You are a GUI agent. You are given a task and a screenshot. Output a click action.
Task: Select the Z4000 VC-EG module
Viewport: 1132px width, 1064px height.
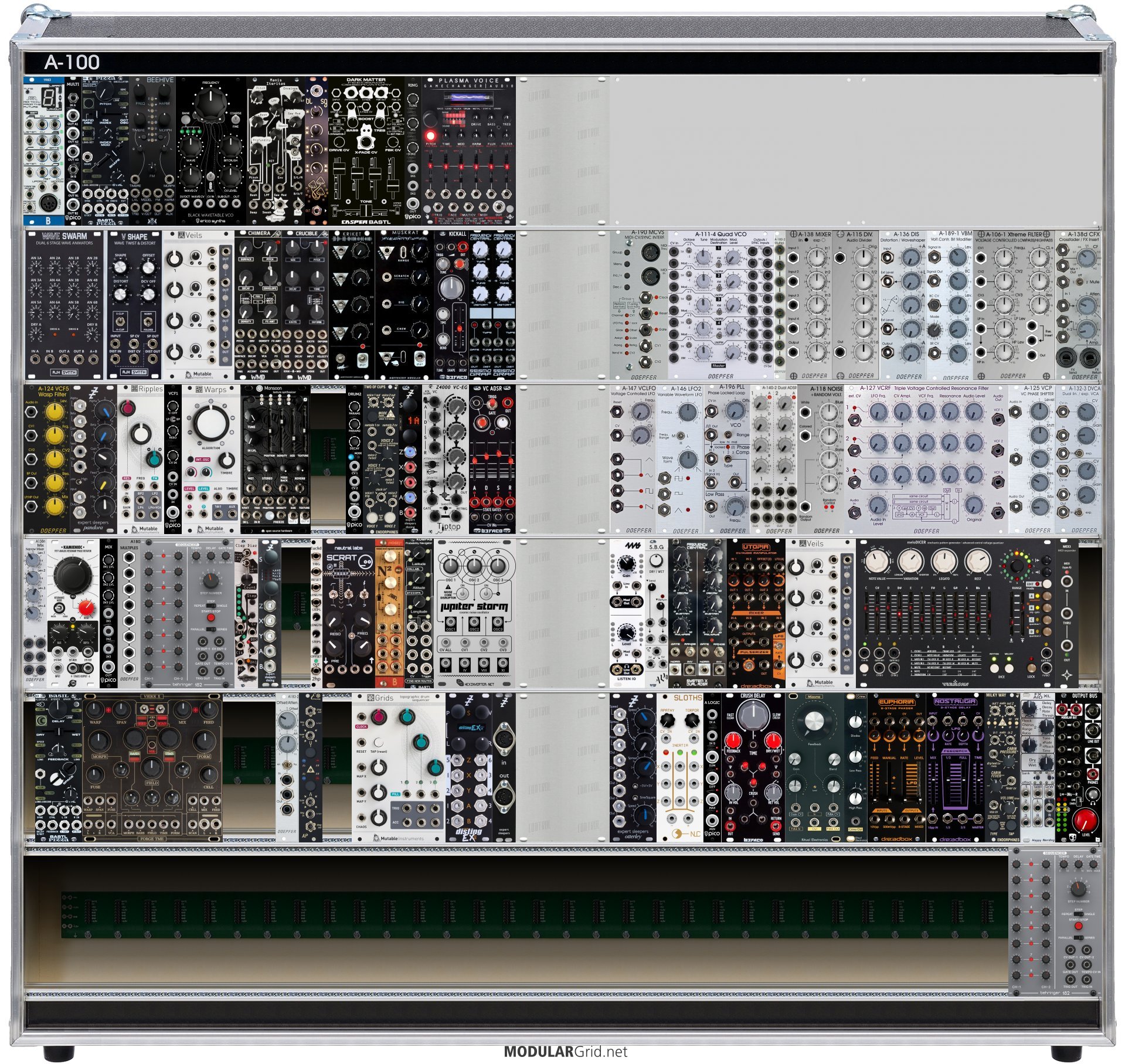tap(446, 460)
